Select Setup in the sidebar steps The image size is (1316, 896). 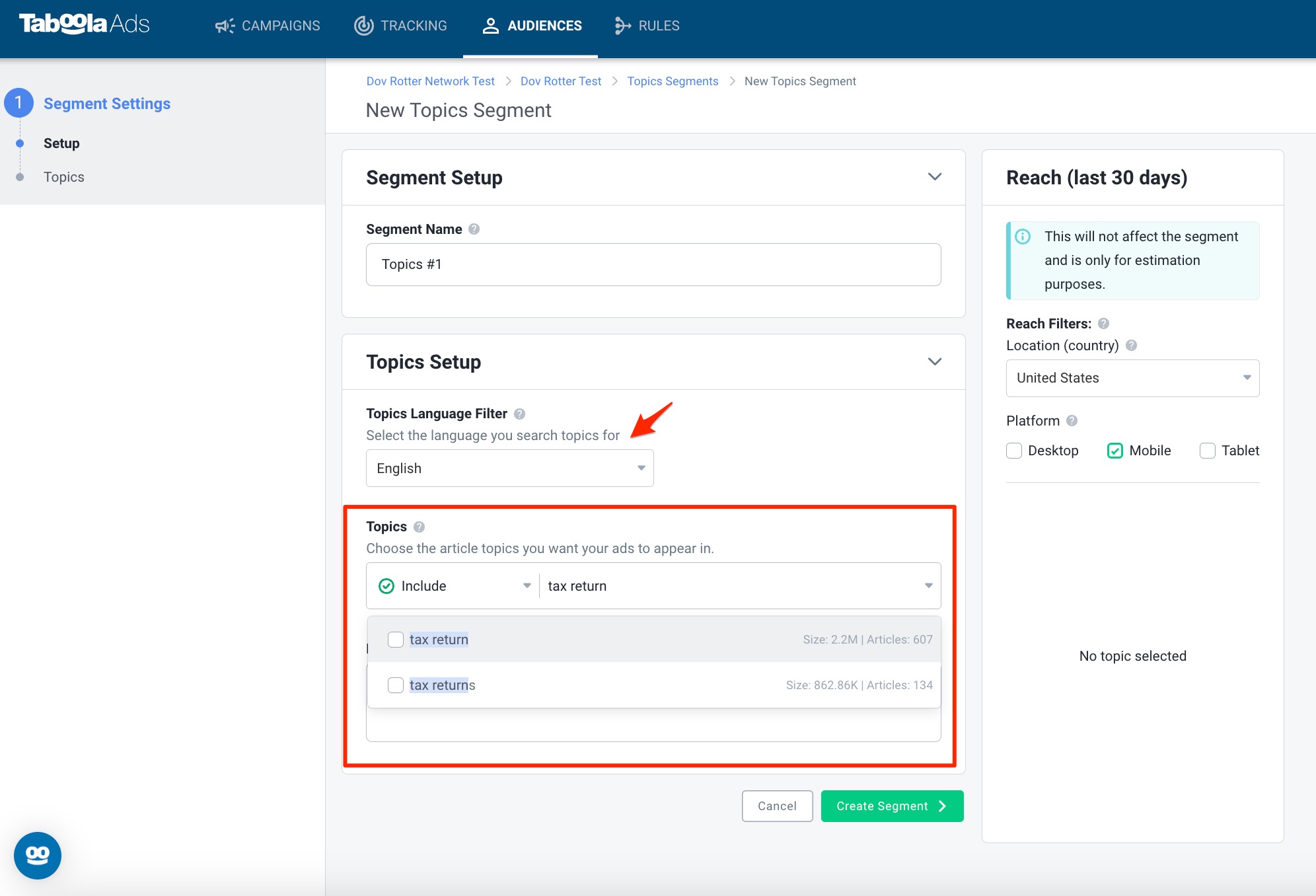pos(61,143)
